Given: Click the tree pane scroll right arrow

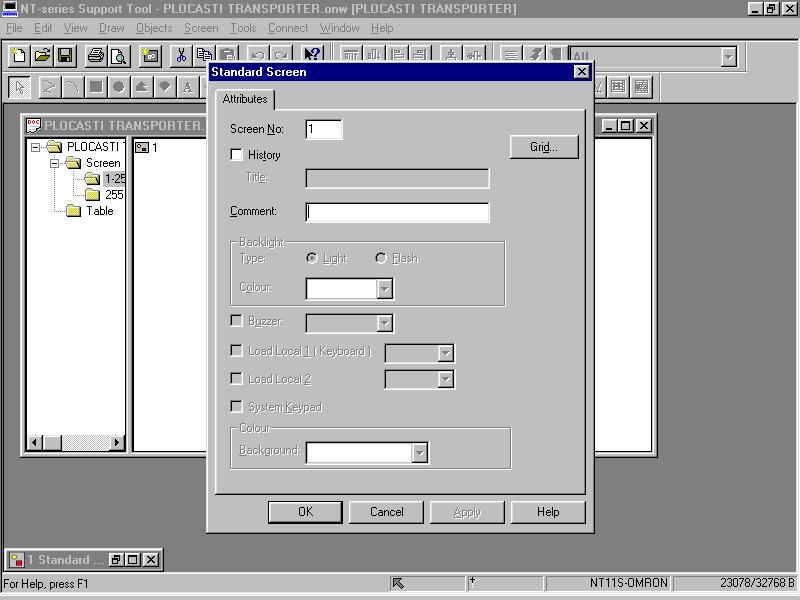Looking at the screenshot, I should (117, 442).
